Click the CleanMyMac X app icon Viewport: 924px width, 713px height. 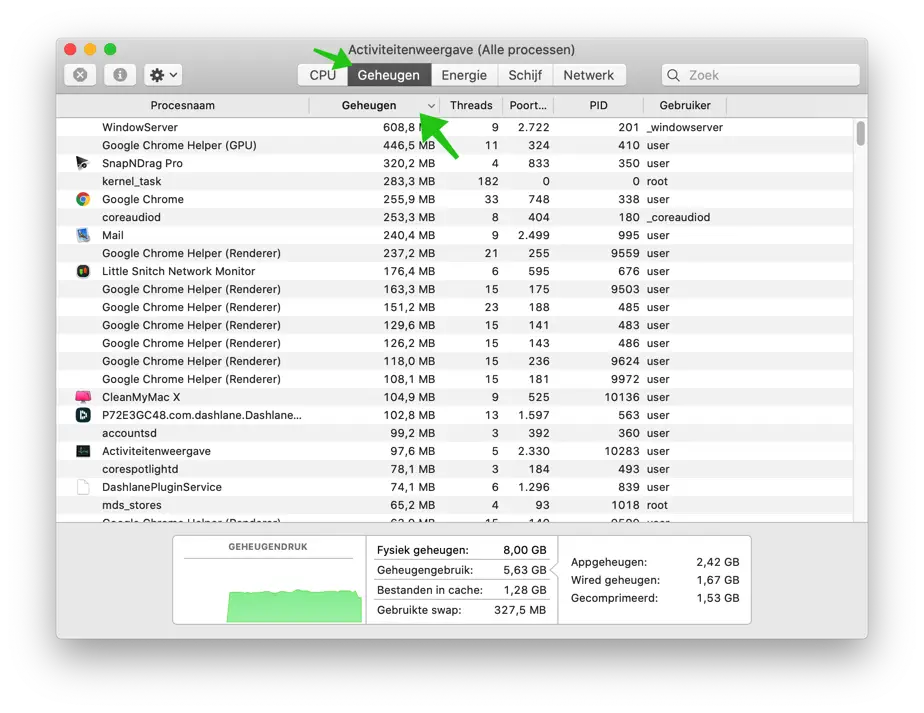point(83,397)
